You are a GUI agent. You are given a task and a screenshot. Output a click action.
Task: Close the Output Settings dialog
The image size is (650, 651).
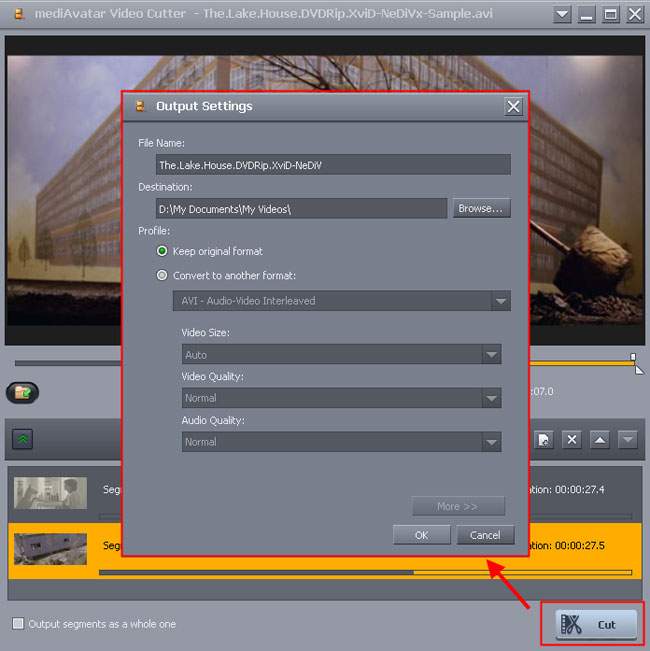point(513,107)
